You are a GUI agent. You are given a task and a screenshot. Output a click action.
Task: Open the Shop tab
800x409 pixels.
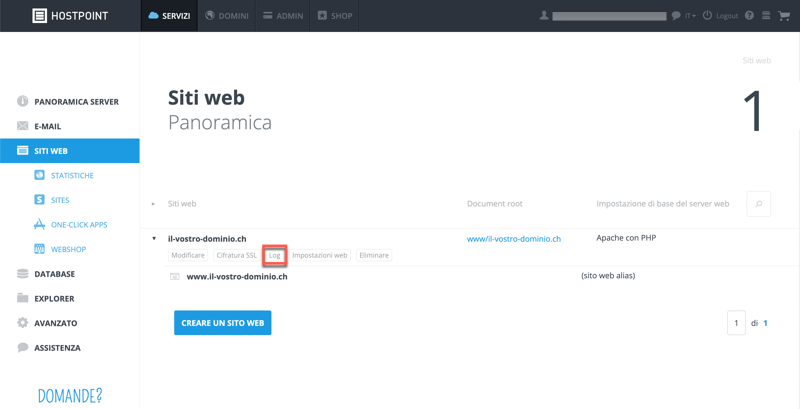click(335, 16)
